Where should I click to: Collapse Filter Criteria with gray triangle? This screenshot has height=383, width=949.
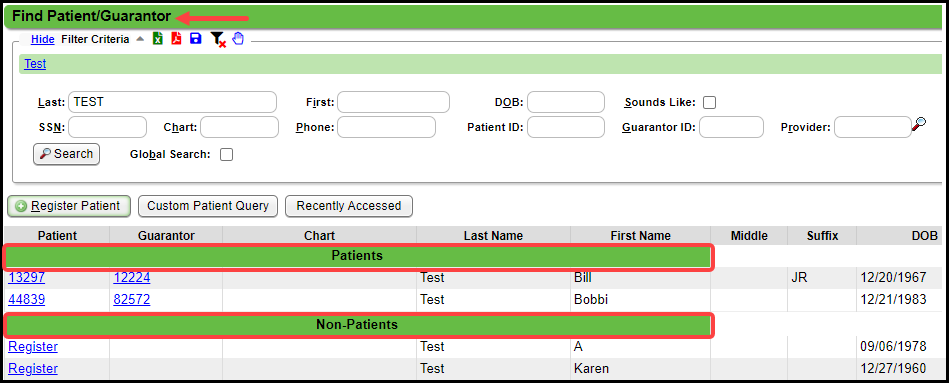pyautogui.click(x=140, y=39)
